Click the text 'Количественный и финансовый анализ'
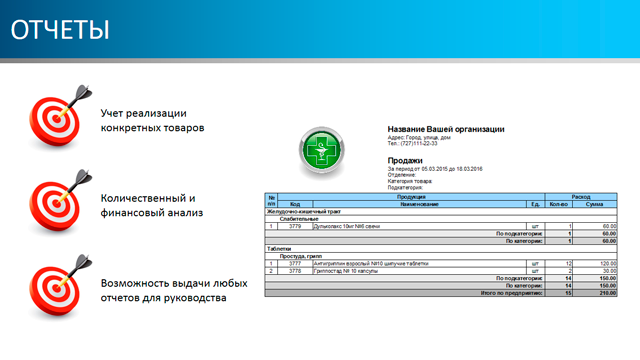The image size is (640, 360). (152, 205)
